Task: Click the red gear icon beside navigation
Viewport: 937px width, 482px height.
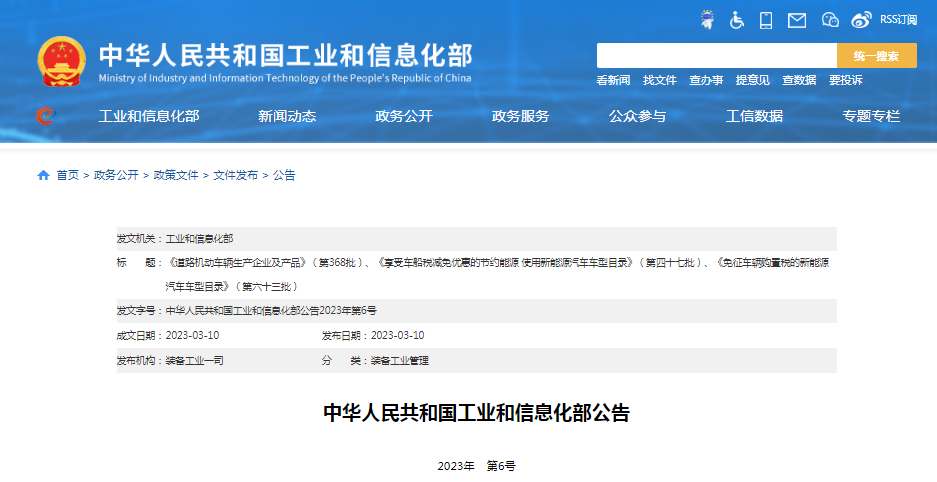Action: click(x=45, y=116)
